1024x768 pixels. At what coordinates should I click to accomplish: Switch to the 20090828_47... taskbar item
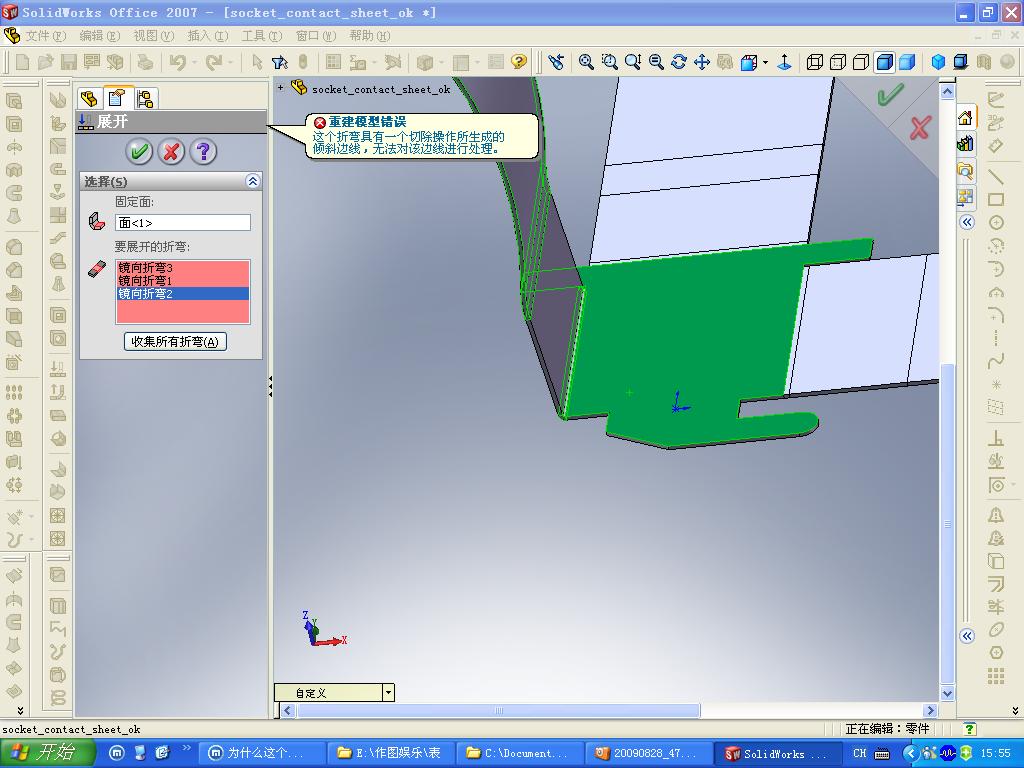pos(648,754)
